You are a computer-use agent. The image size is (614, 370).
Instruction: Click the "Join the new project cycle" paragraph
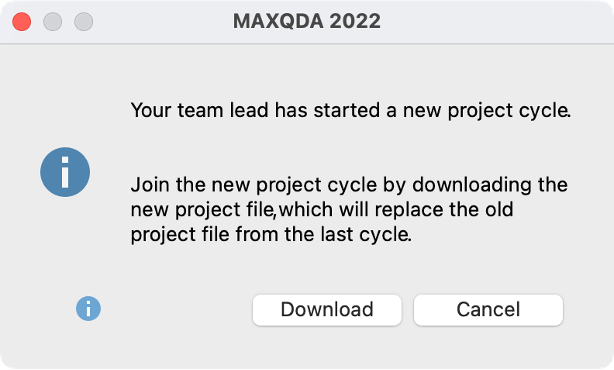point(349,209)
